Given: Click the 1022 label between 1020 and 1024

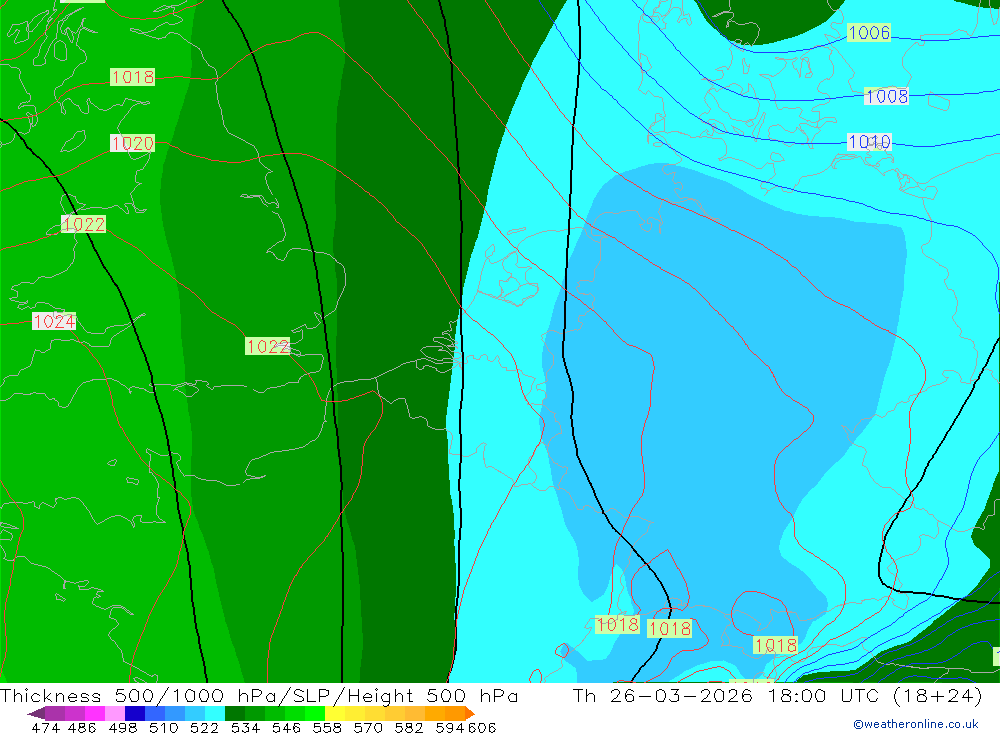Looking at the screenshot, I should (x=84, y=224).
